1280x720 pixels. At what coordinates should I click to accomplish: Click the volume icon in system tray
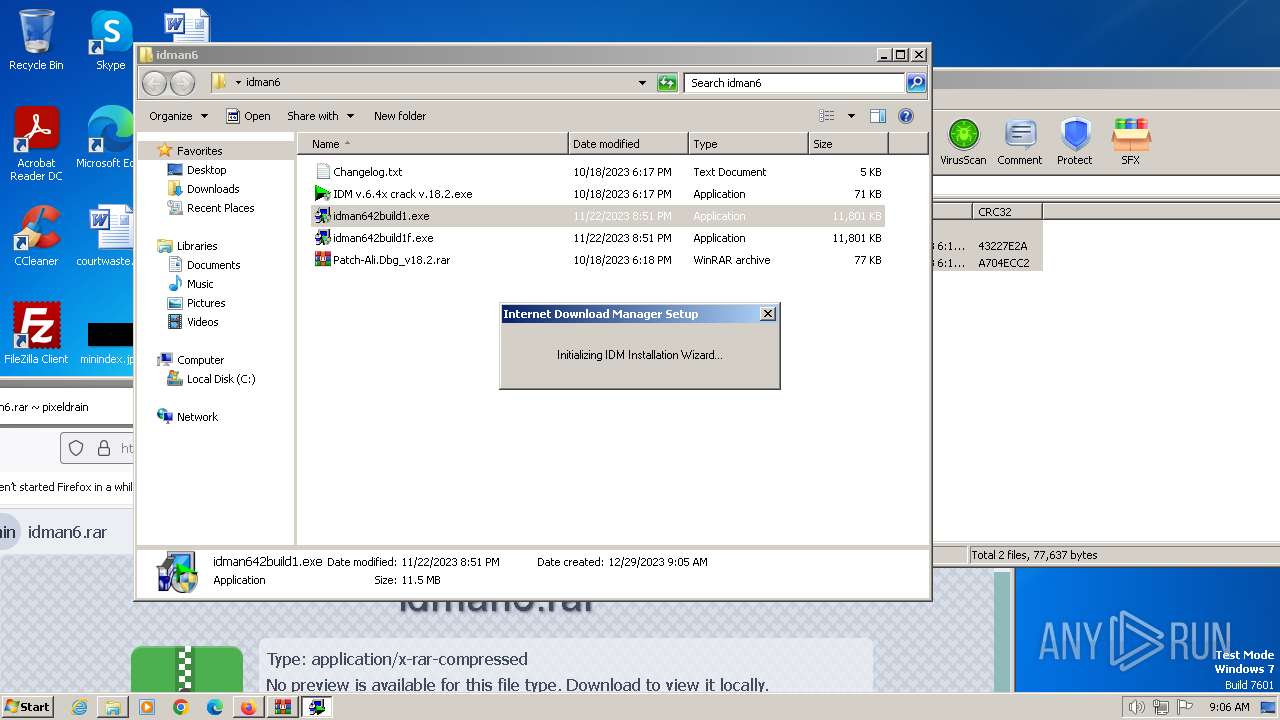(1136, 707)
